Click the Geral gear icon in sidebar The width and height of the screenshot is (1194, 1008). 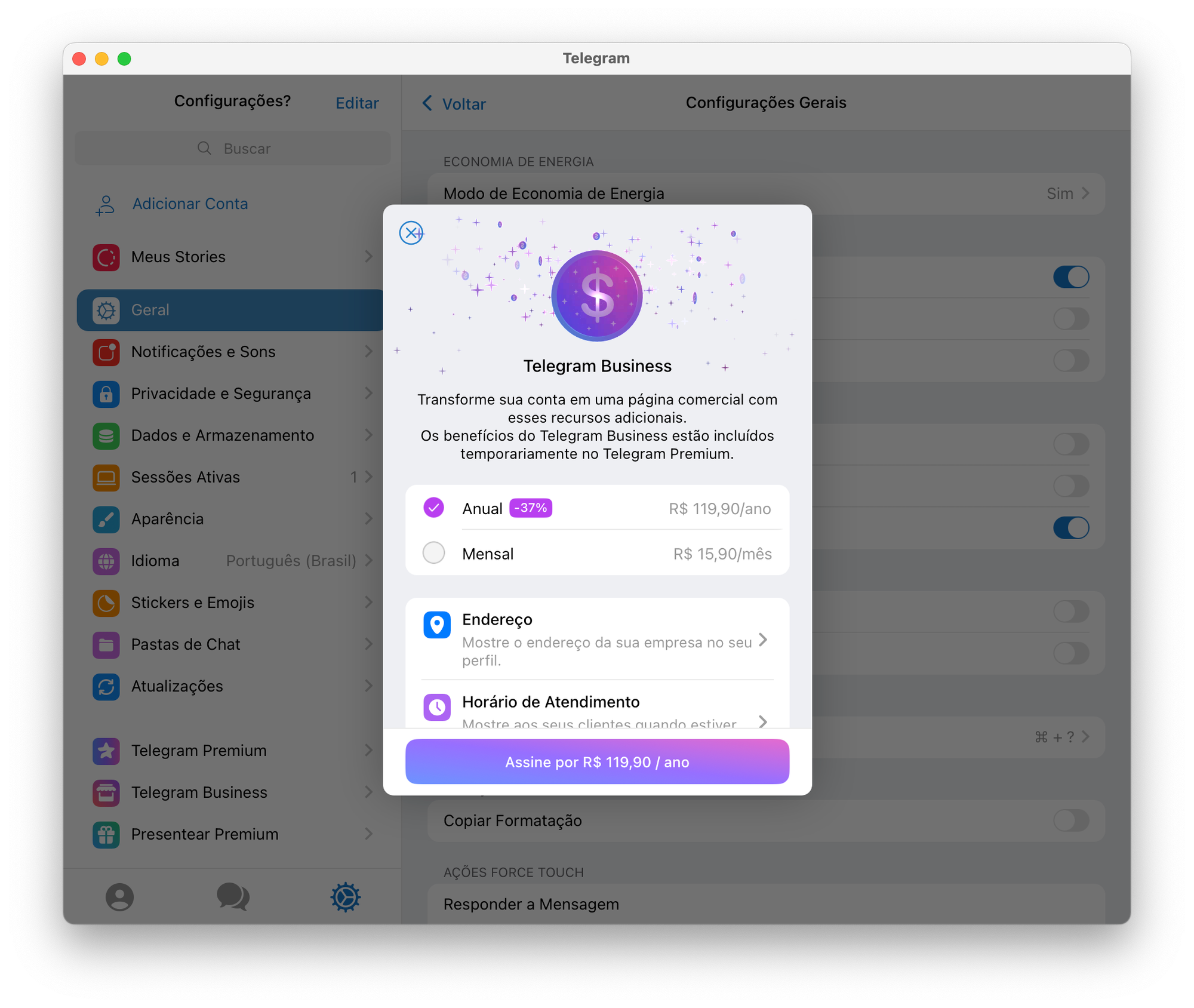106,311
